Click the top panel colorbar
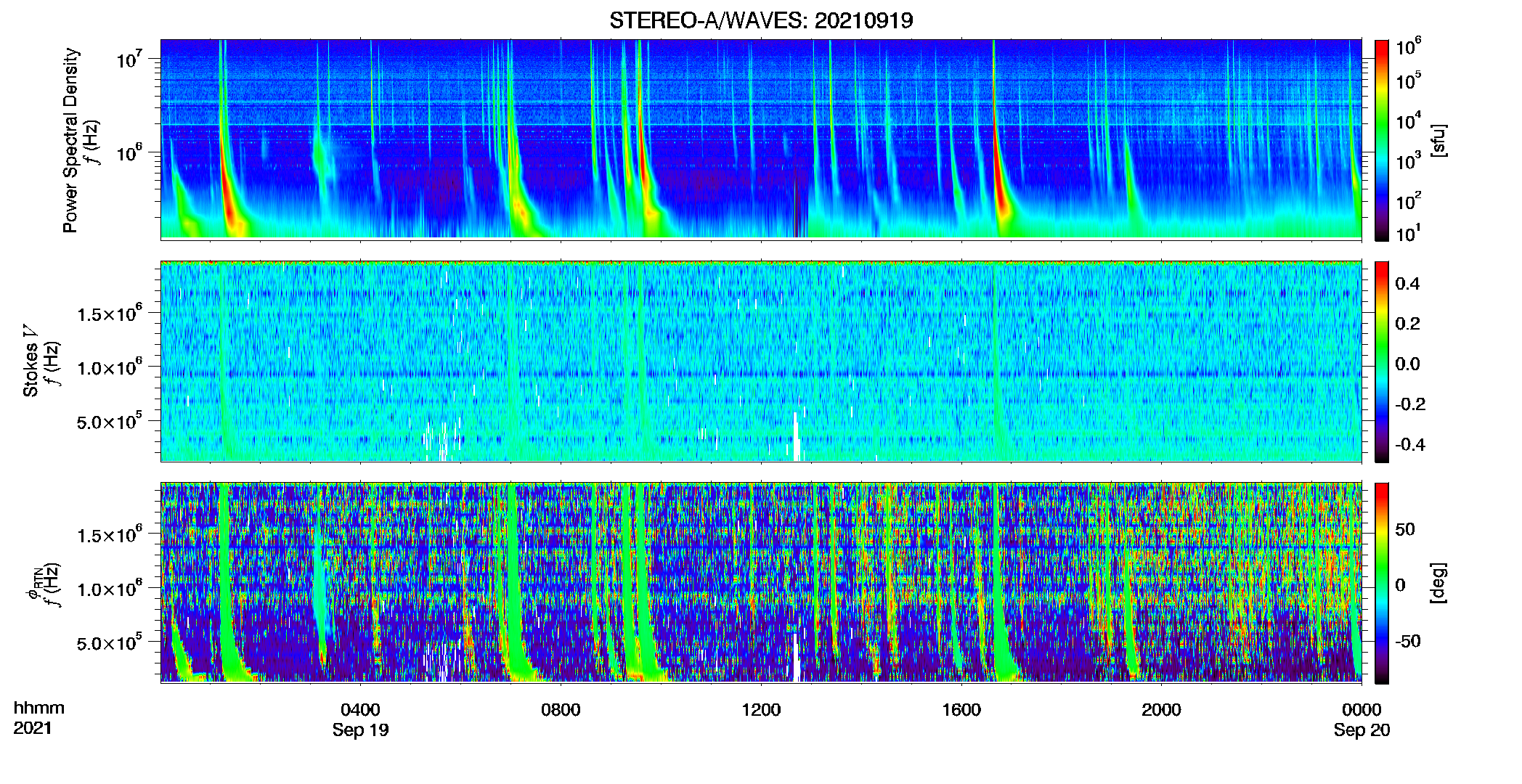The image size is (1522, 784). (x=1382, y=140)
